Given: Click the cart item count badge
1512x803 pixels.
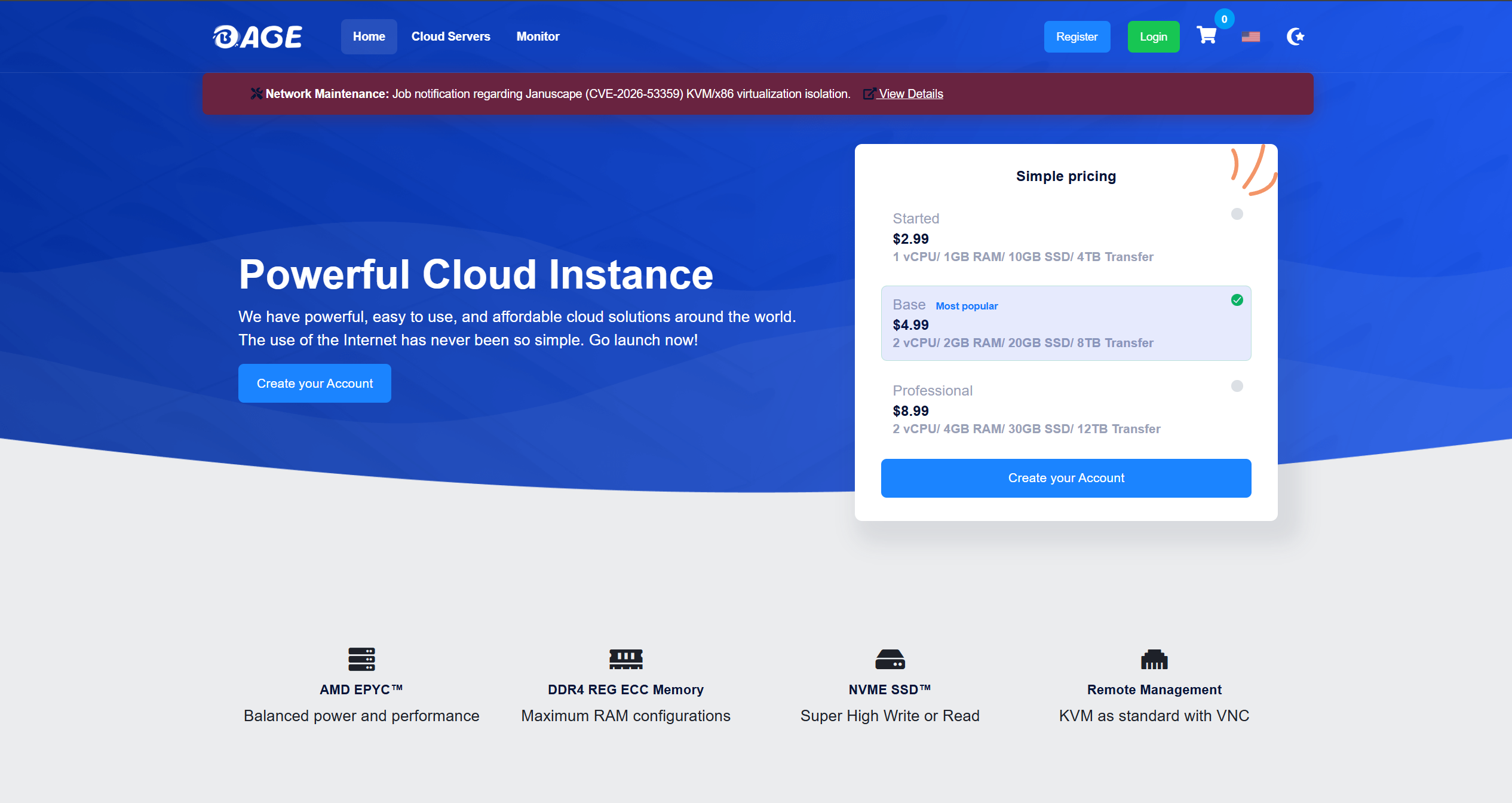Looking at the screenshot, I should 1224,19.
